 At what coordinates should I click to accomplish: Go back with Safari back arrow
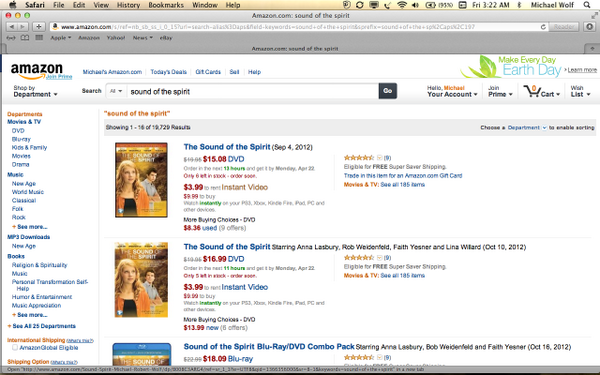(x=12, y=27)
